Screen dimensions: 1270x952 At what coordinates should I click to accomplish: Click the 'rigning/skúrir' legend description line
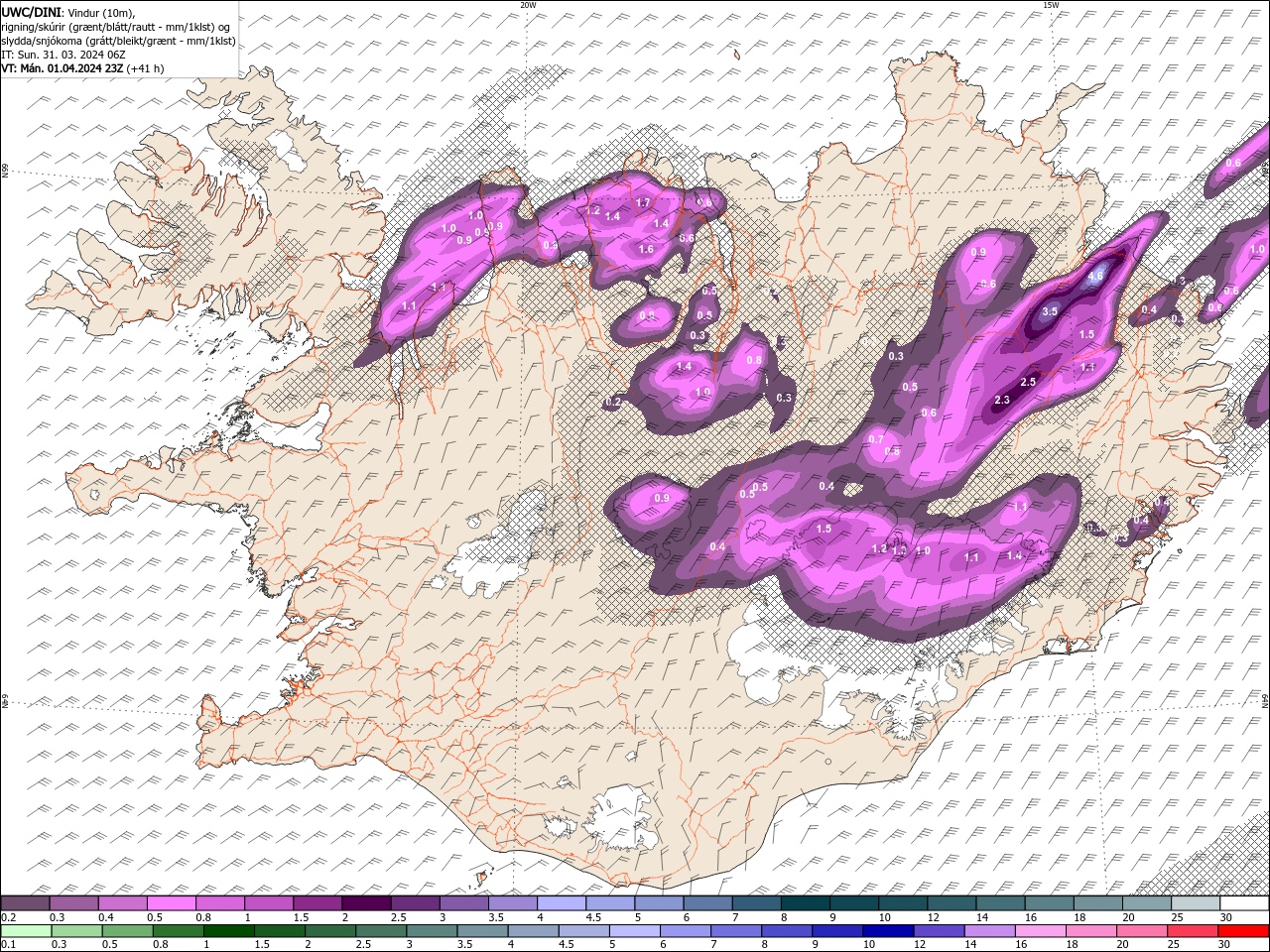(117, 27)
